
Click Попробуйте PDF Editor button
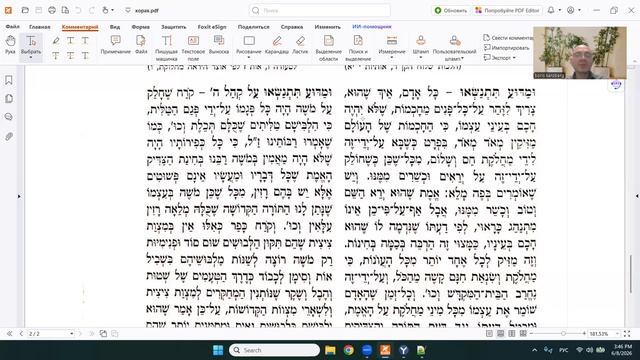coord(508,10)
